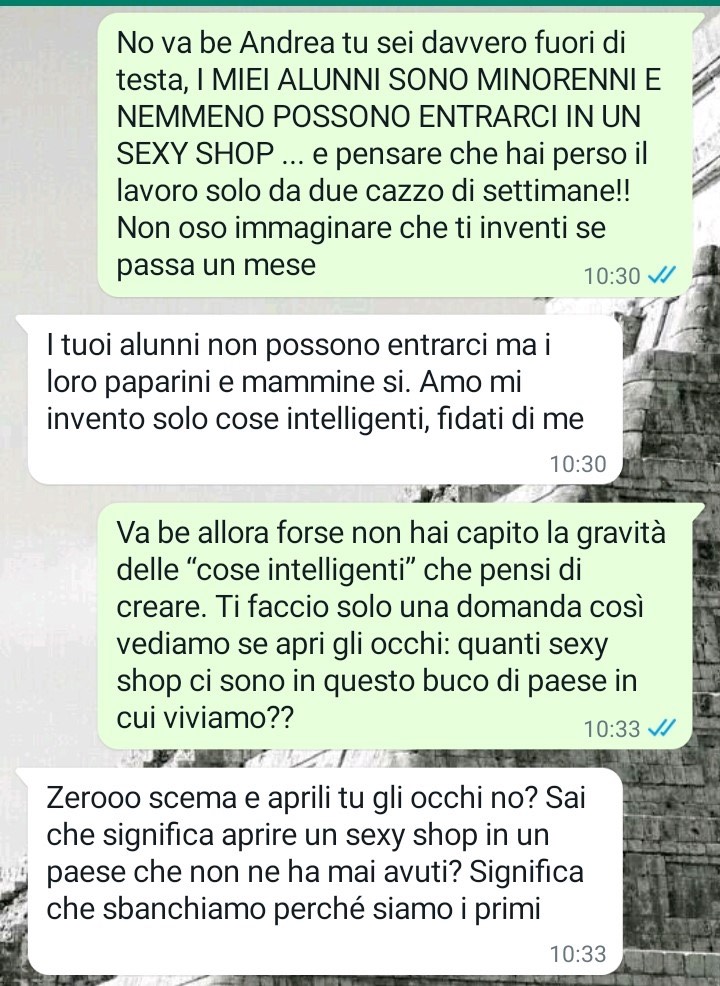Tap the 10:33 timestamp on the last white bubble

click(x=578, y=954)
